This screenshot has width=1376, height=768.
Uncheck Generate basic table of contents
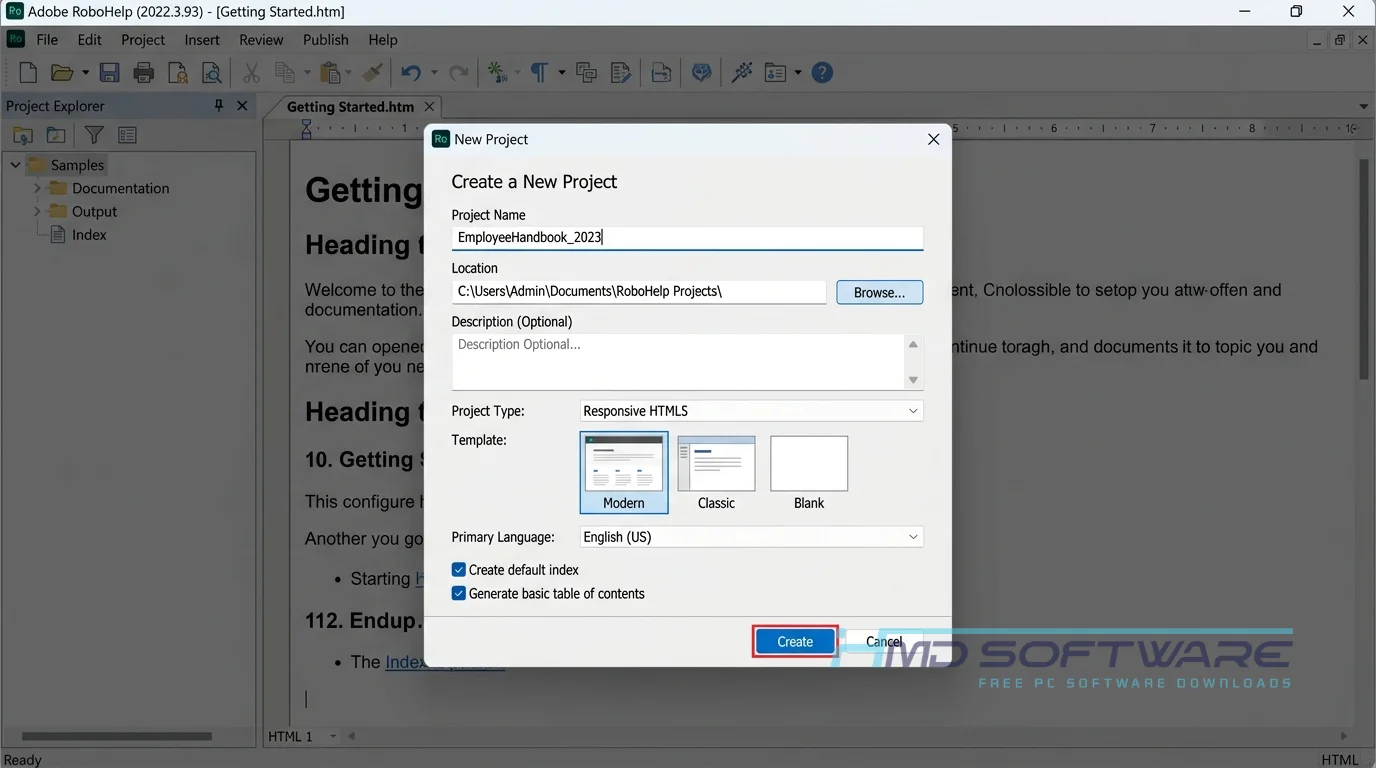[x=459, y=594]
